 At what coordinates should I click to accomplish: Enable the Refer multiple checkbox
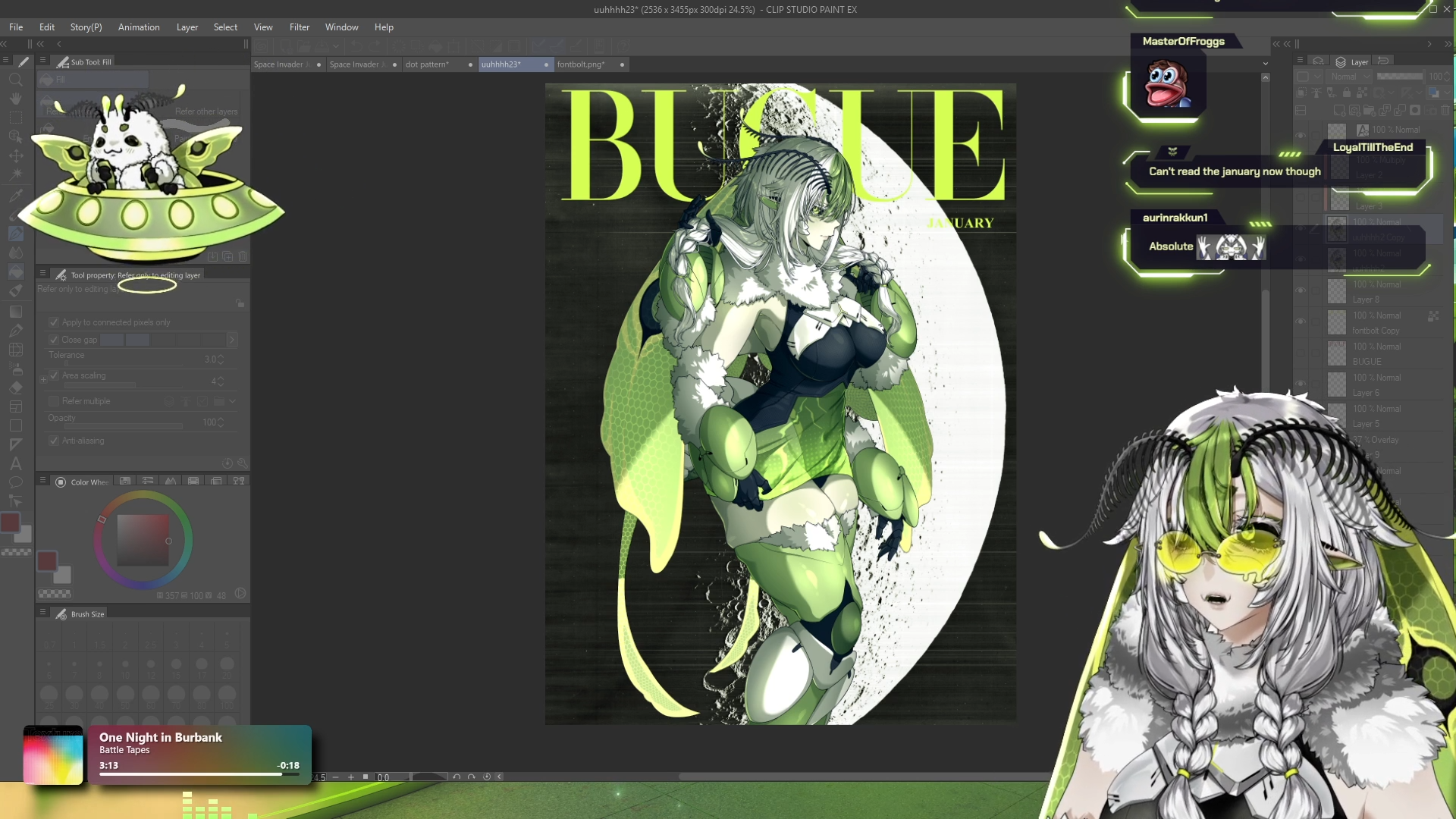[54, 401]
